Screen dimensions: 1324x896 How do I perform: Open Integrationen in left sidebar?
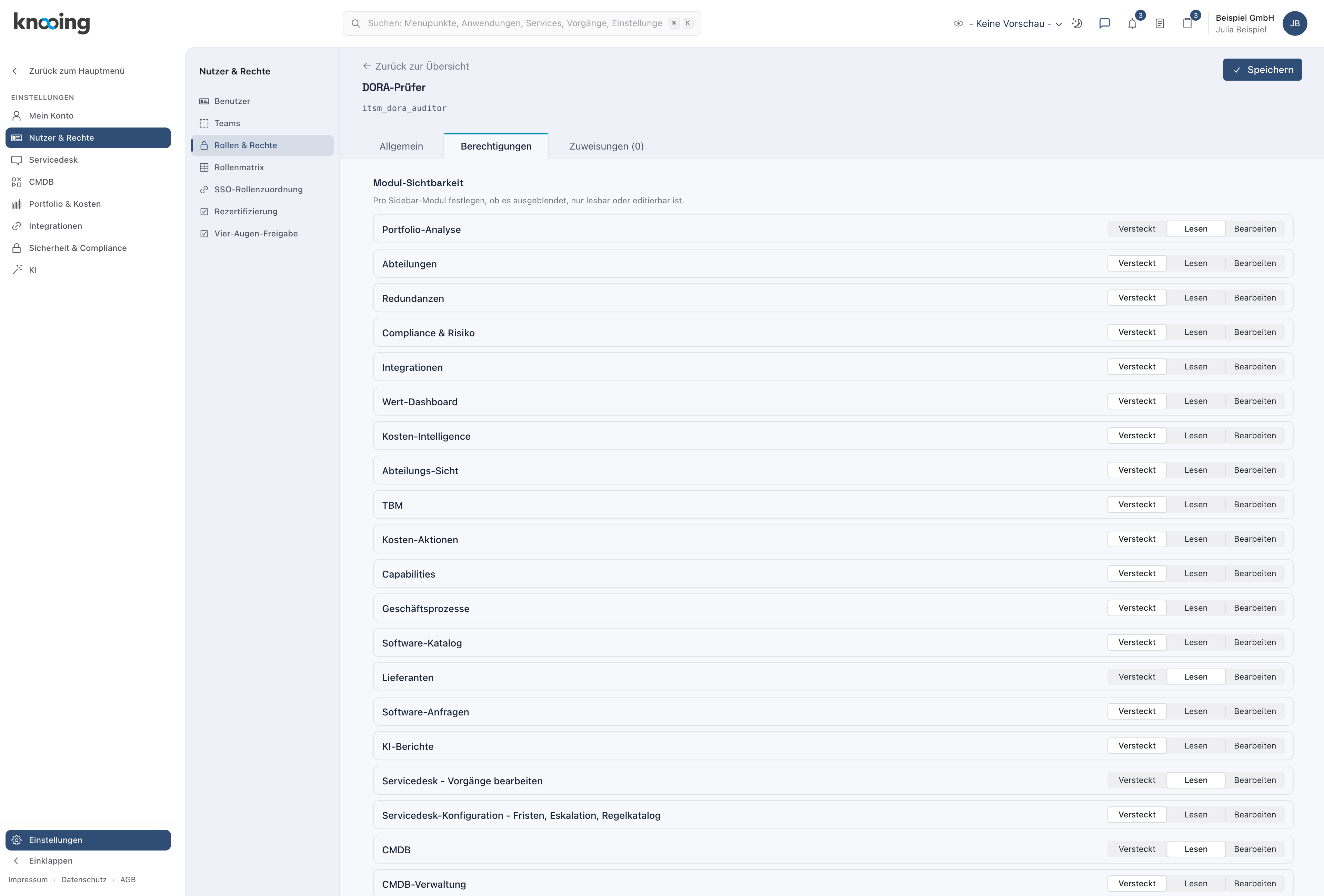click(88, 226)
